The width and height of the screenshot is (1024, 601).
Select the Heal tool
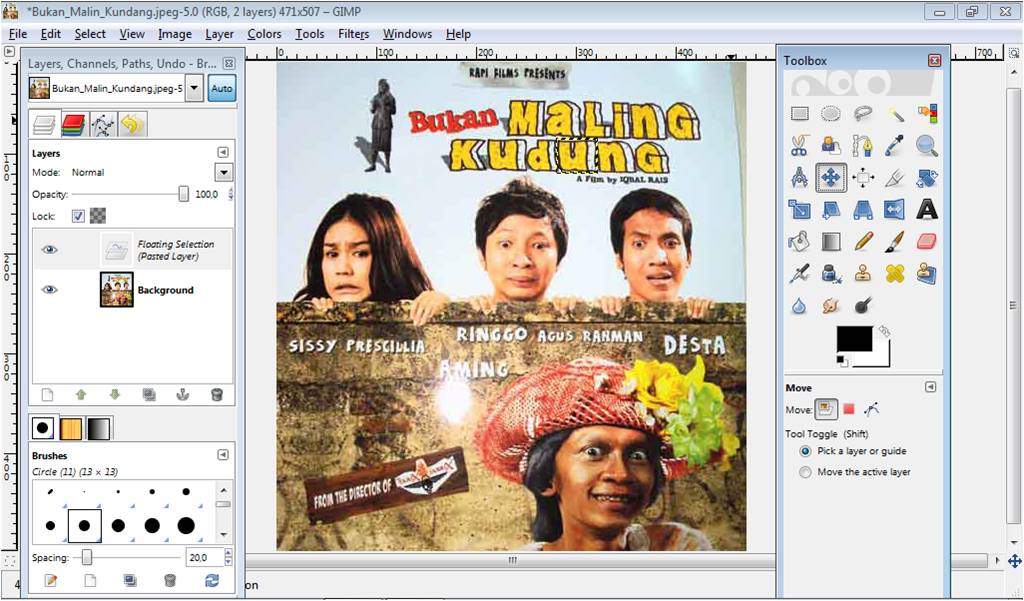pos(895,274)
